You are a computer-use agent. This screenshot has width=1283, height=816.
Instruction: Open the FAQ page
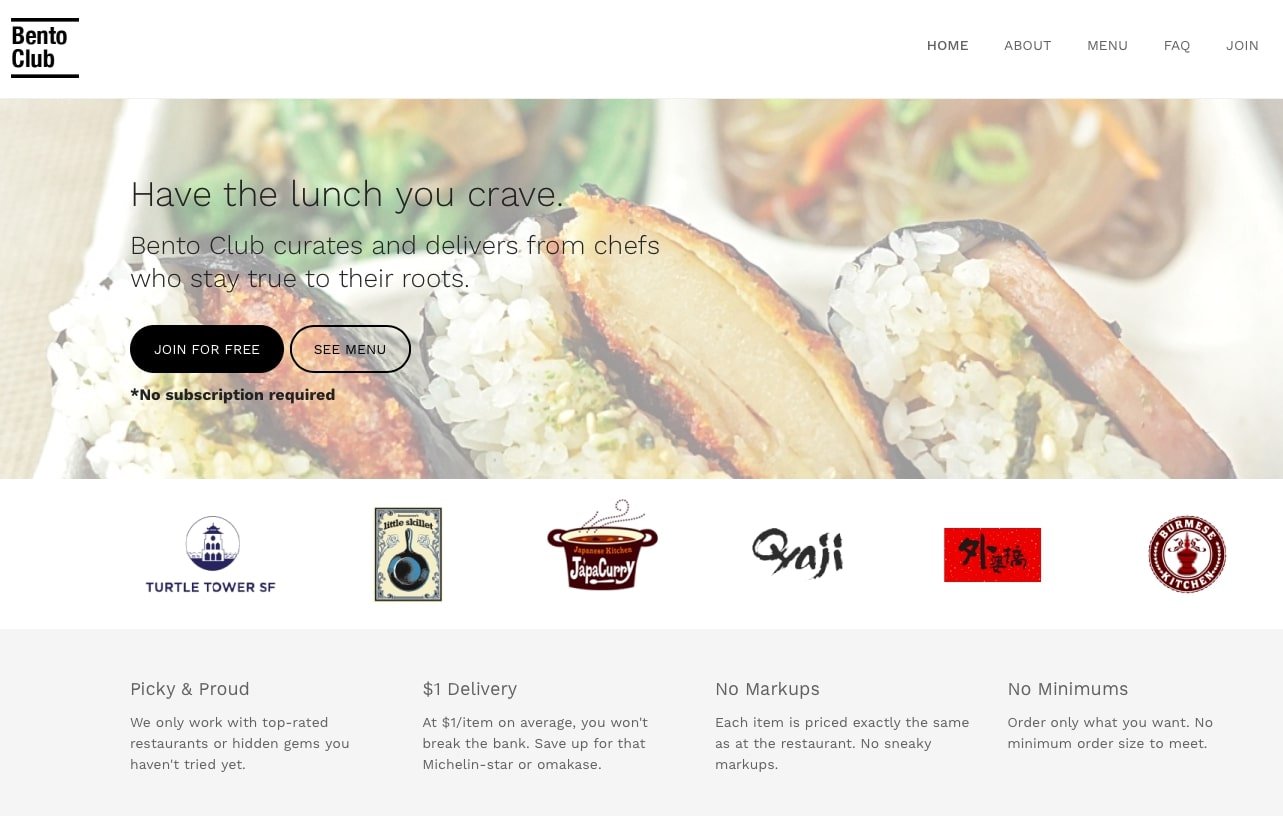(x=1176, y=46)
